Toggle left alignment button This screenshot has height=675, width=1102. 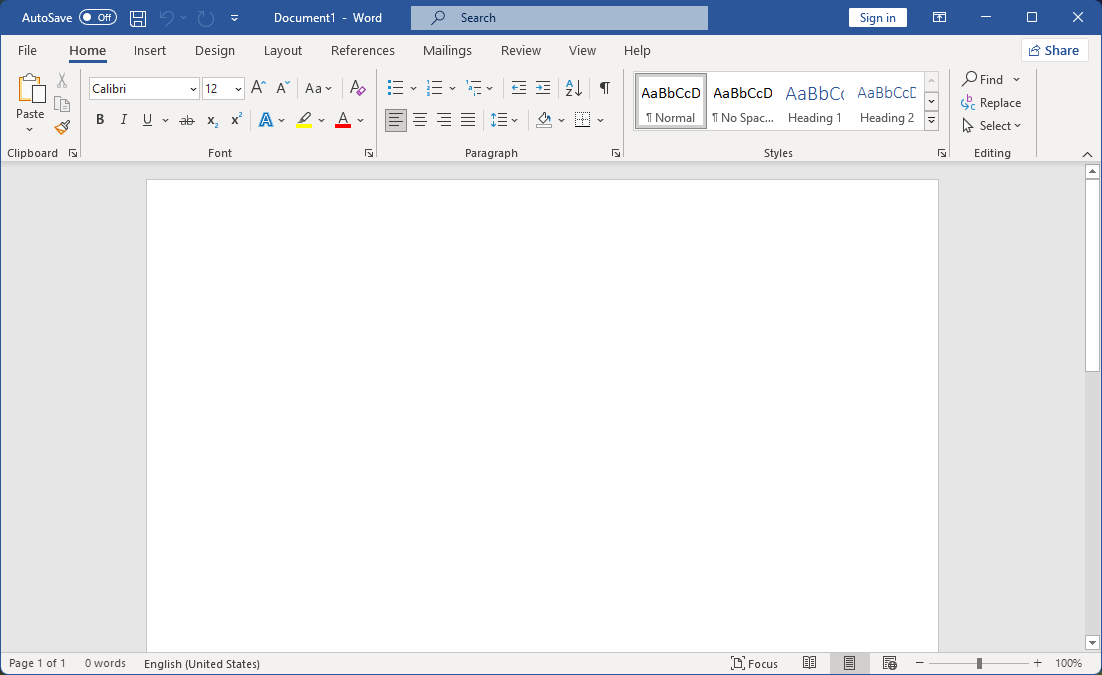click(396, 120)
